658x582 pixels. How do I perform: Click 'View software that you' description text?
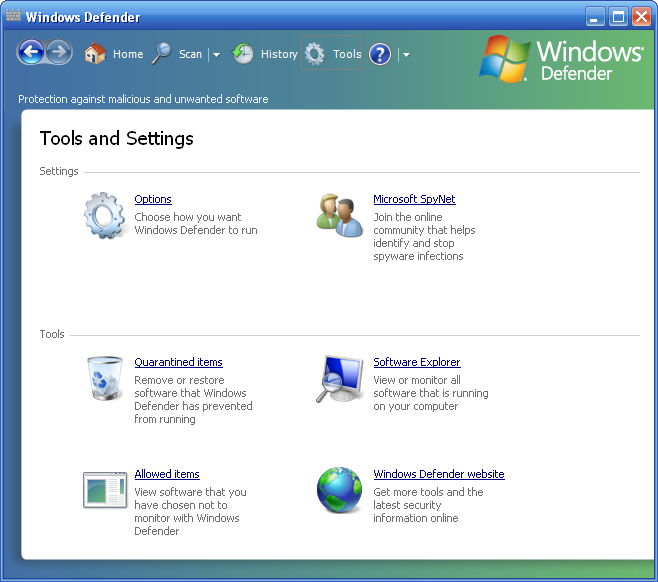(x=190, y=492)
